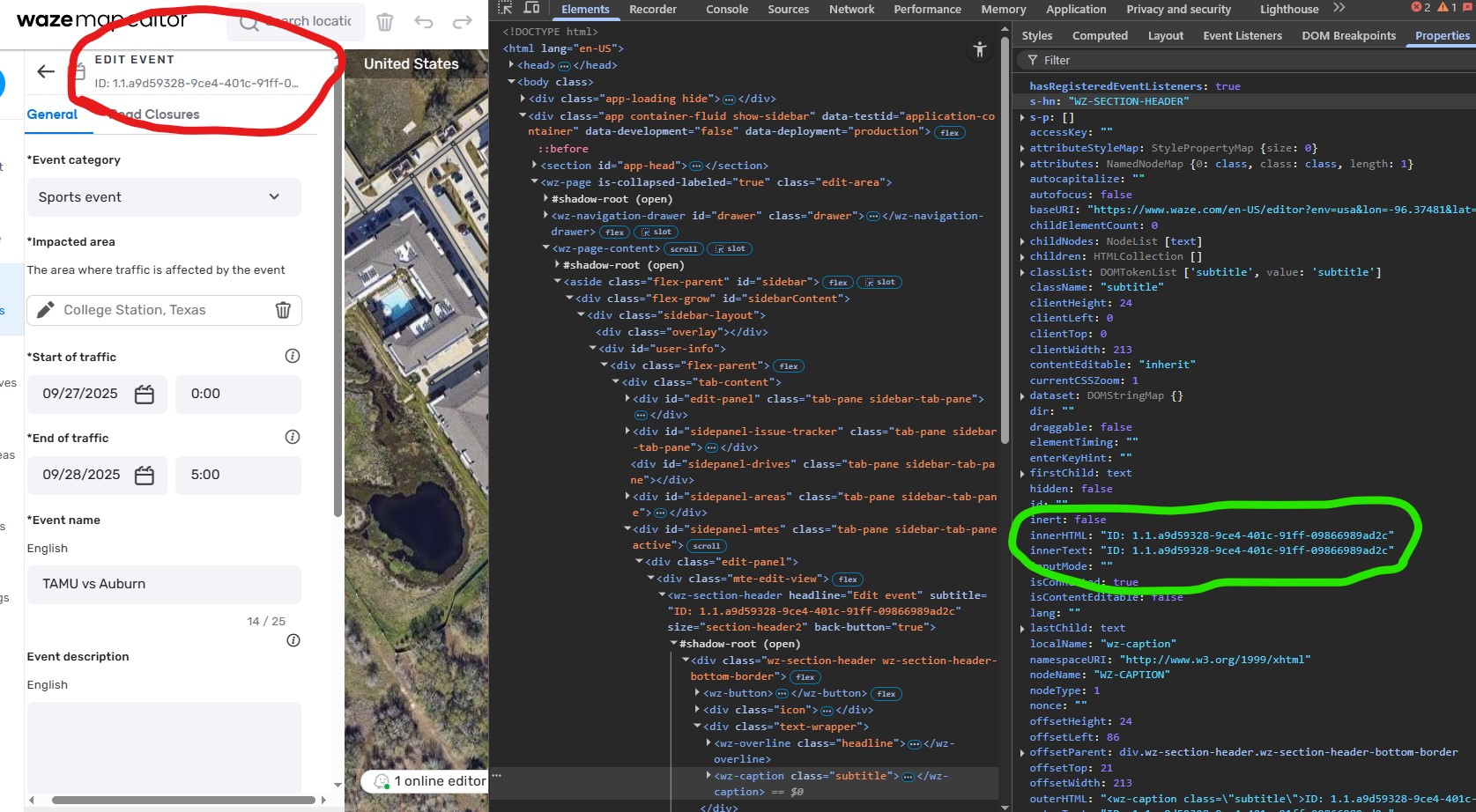The height and width of the screenshot is (812, 1476).
Task: Click into the Event name TAMU vs Auburn field
Action: point(164,584)
